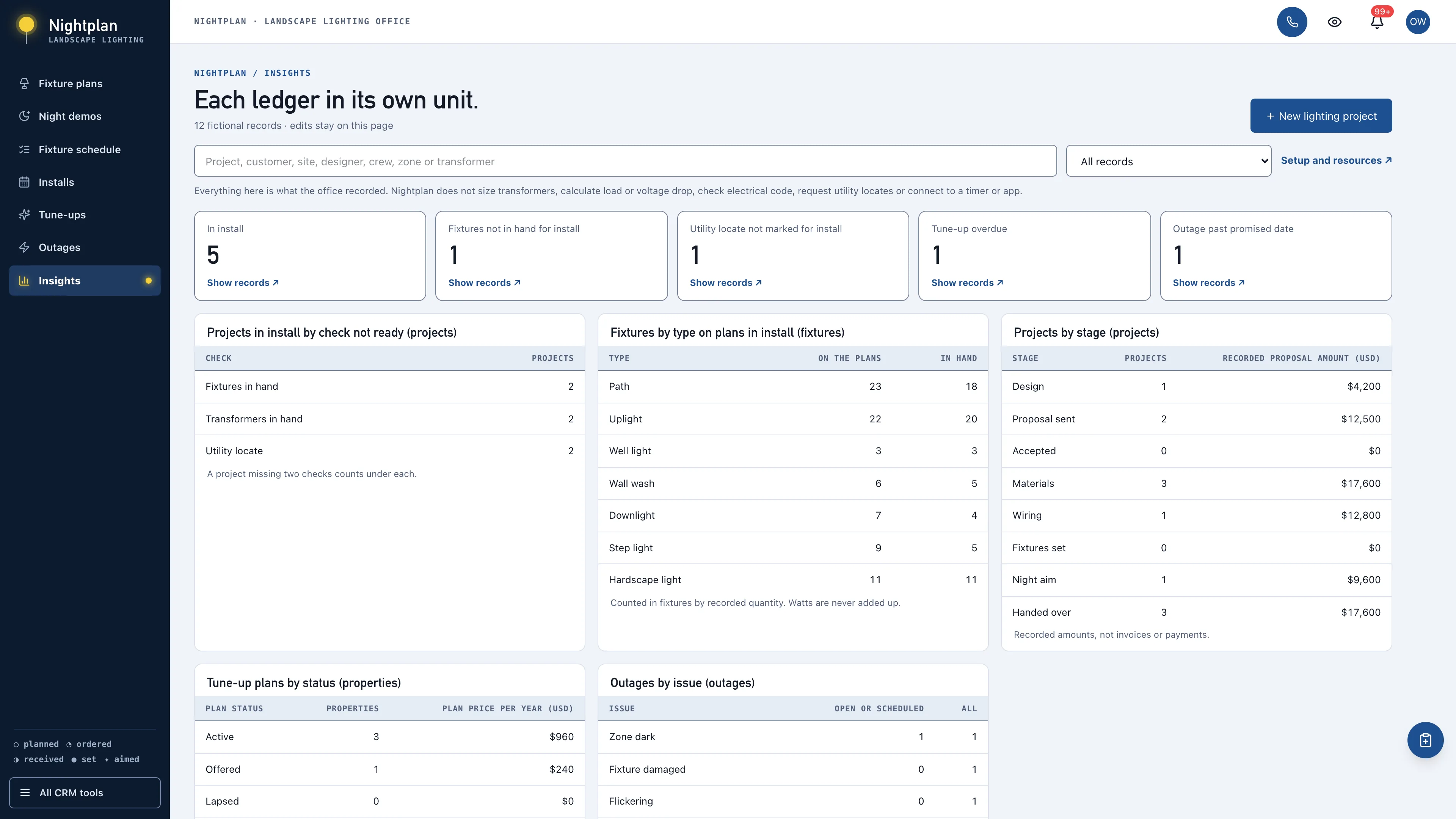Viewport: 1456px width, 819px height.
Task: Click the Fixture plans lamp icon
Action: click(24, 84)
